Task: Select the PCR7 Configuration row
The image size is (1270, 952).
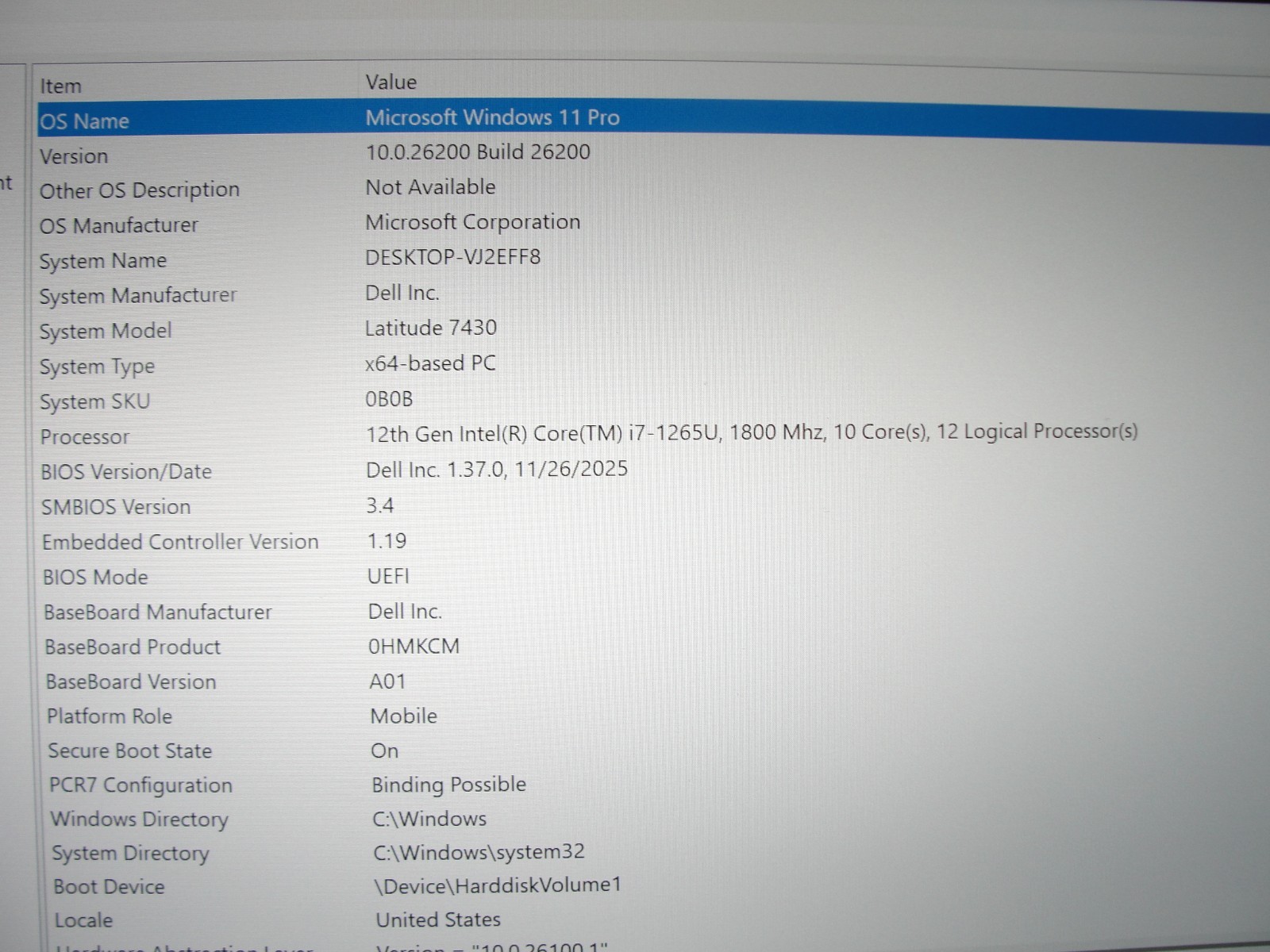Action: pos(140,785)
